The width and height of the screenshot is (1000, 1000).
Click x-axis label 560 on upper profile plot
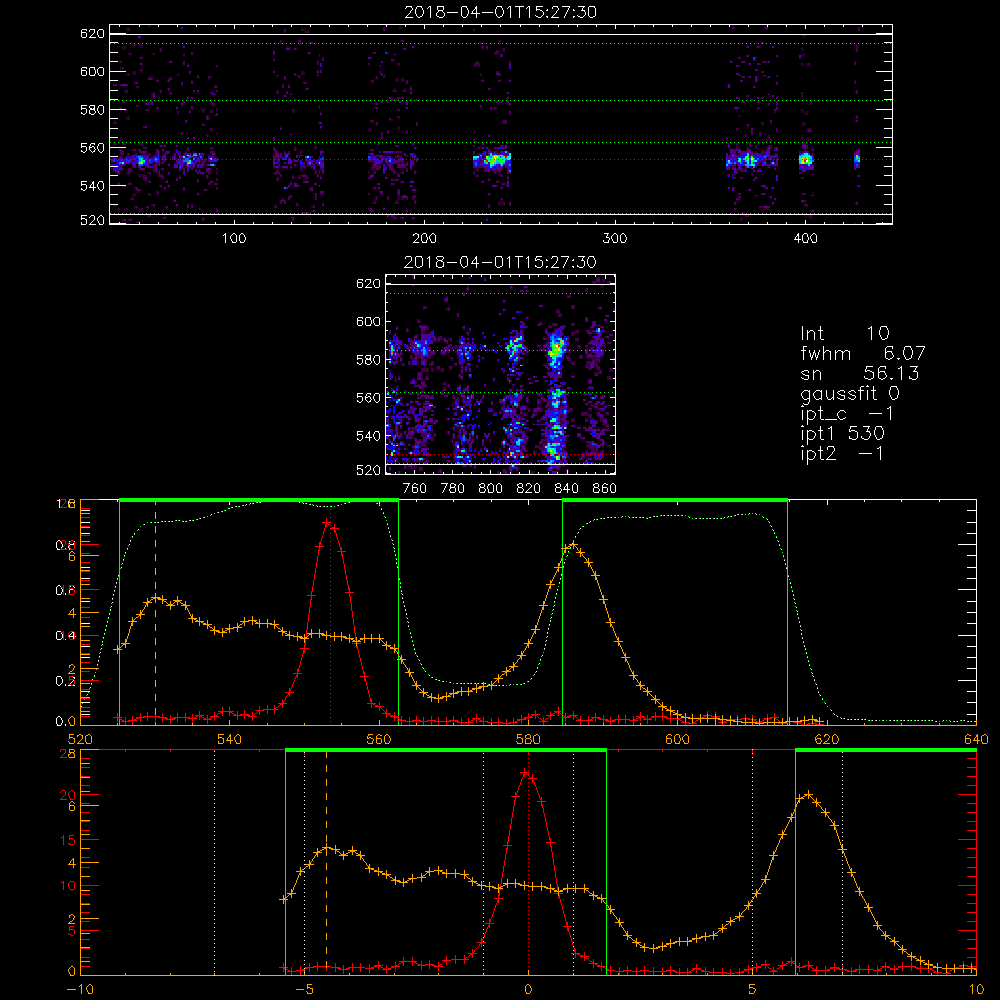pyautogui.click(x=379, y=740)
